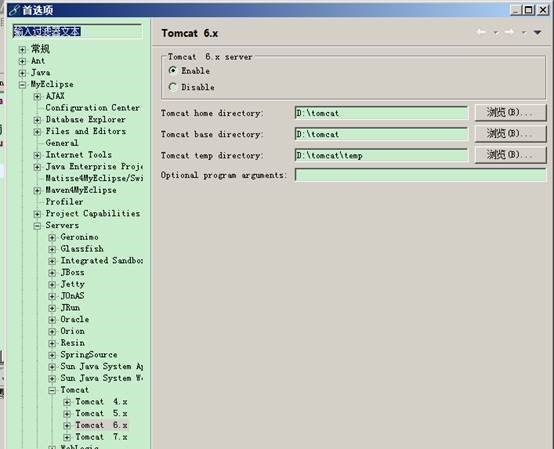Click the filter text search box

77,31
